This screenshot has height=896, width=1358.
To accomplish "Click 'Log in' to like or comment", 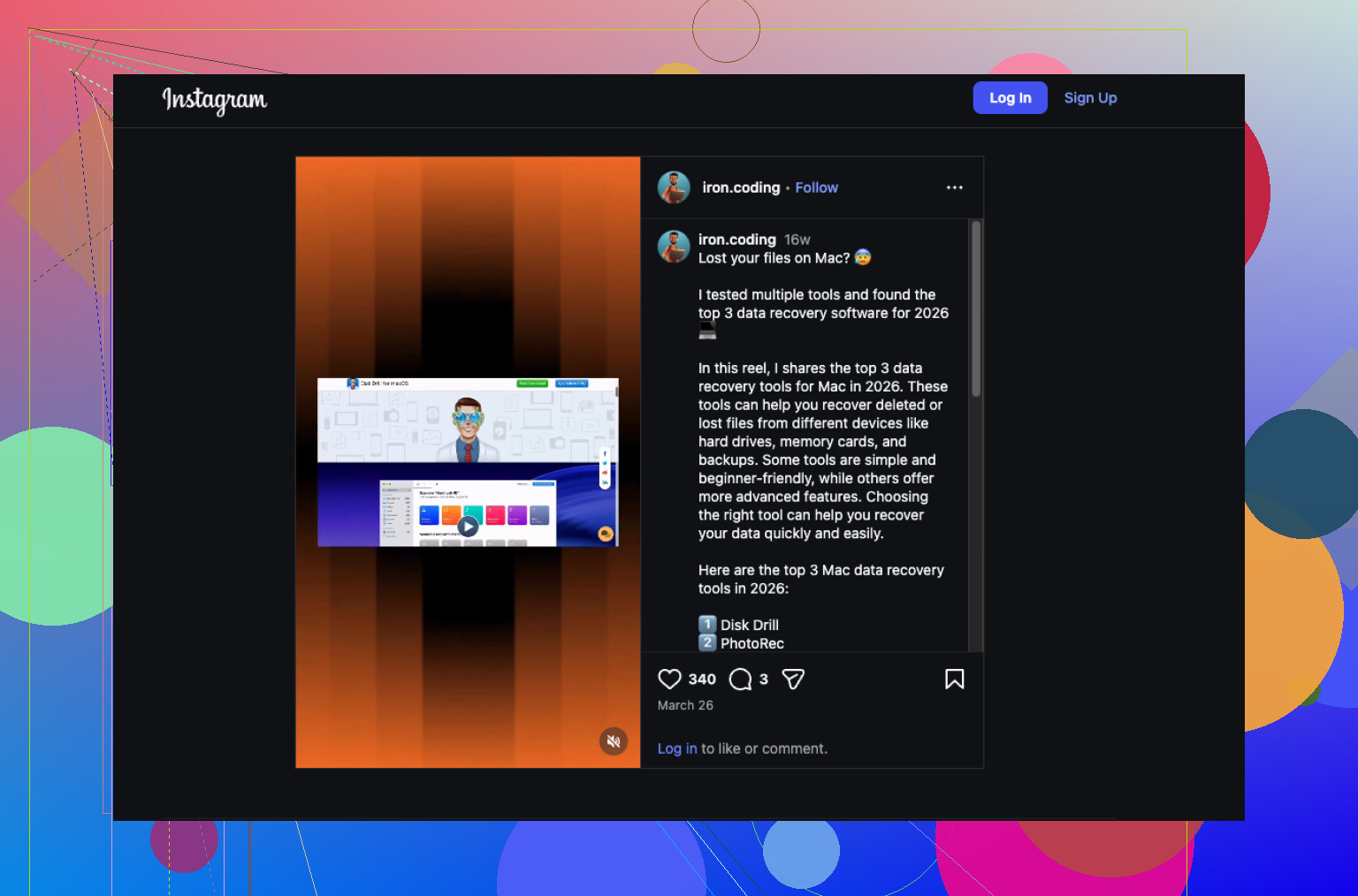I will [x=677, y=748].
